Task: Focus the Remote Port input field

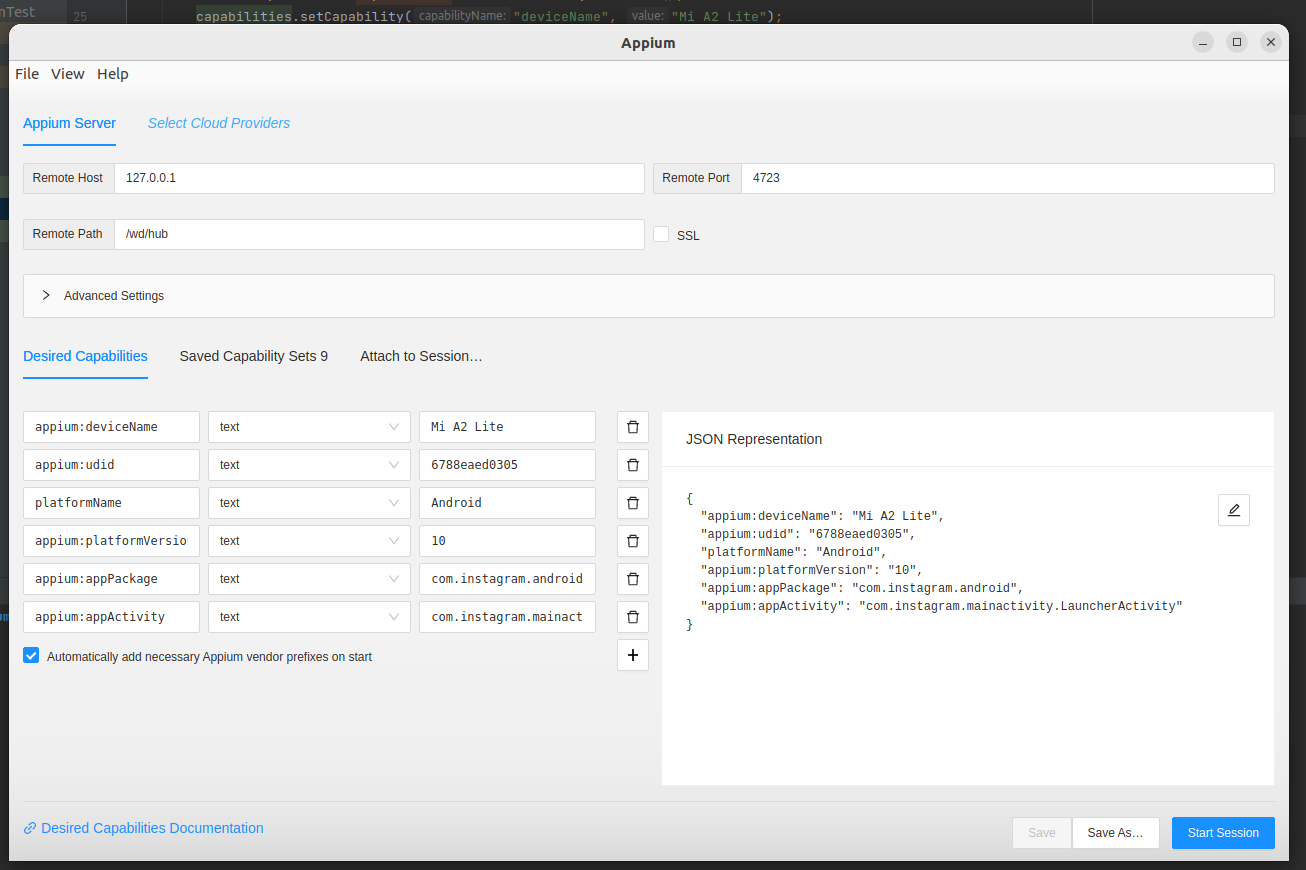Action: pos(1008,178)
